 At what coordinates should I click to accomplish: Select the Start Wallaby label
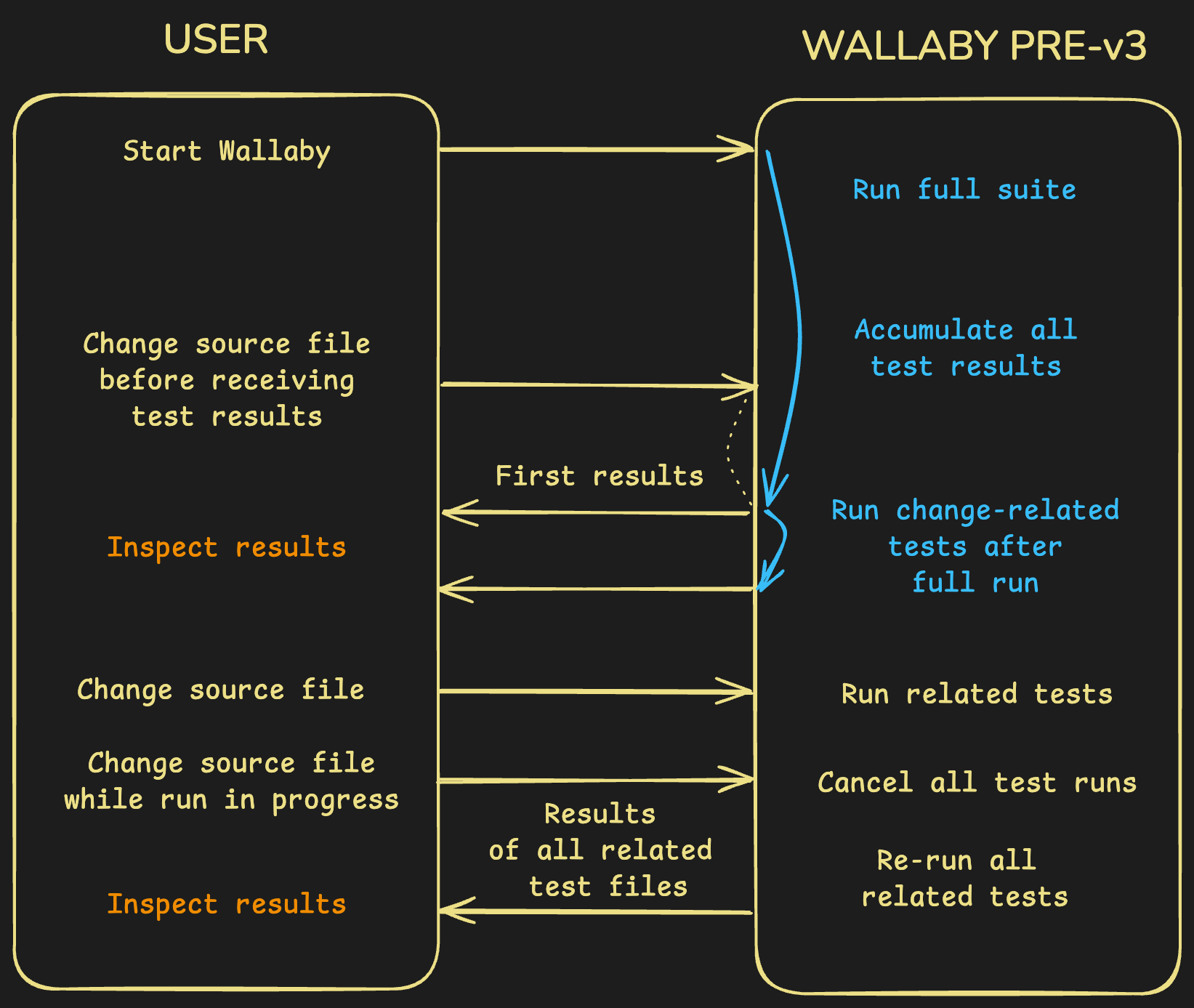[227, 151]
